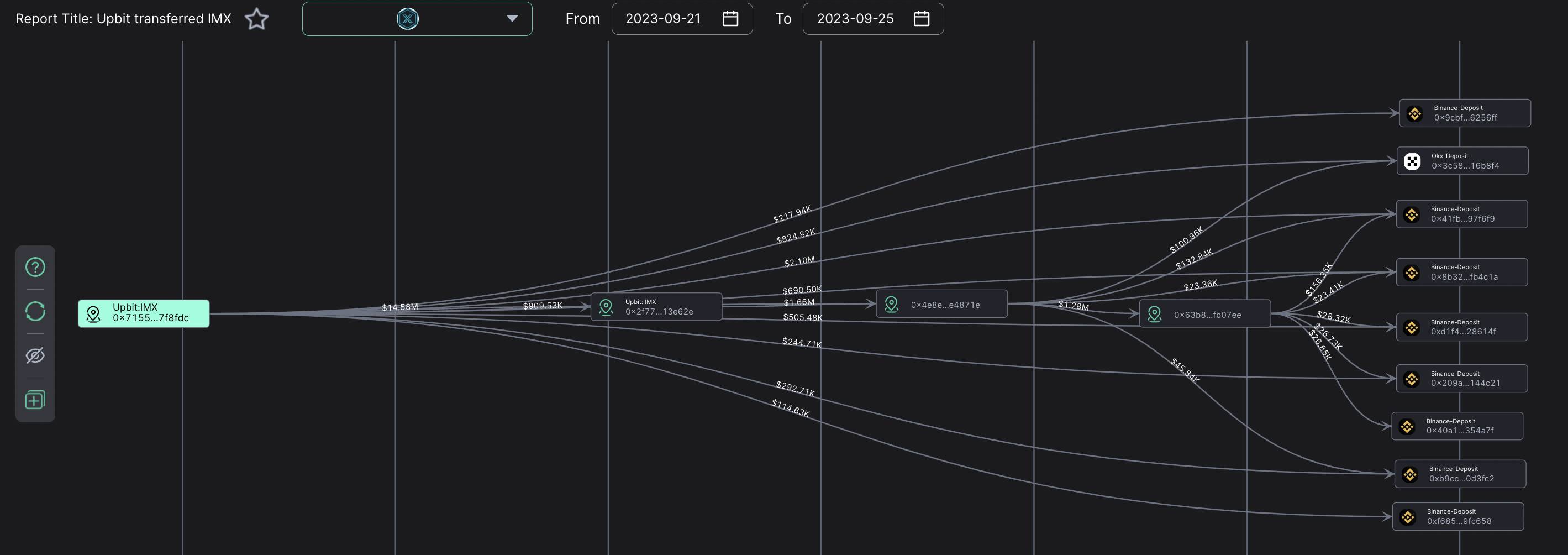Select the 0x4e8e...e4871e node
The height and width of the screenshot is (555, 1568).
point(941,304)
